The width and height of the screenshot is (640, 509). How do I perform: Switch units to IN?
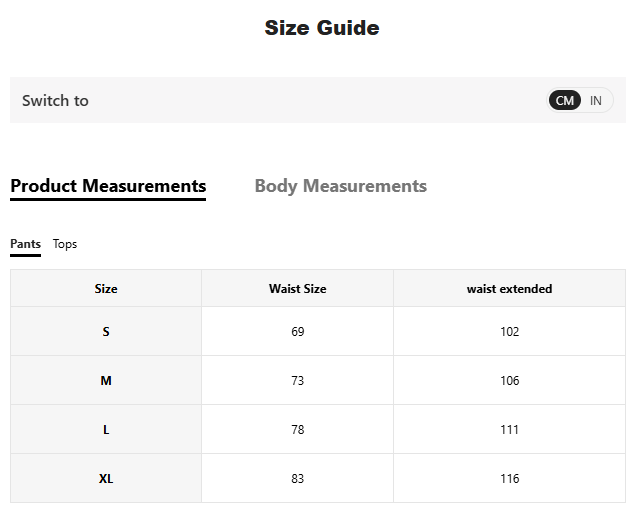tap(596, 100)
